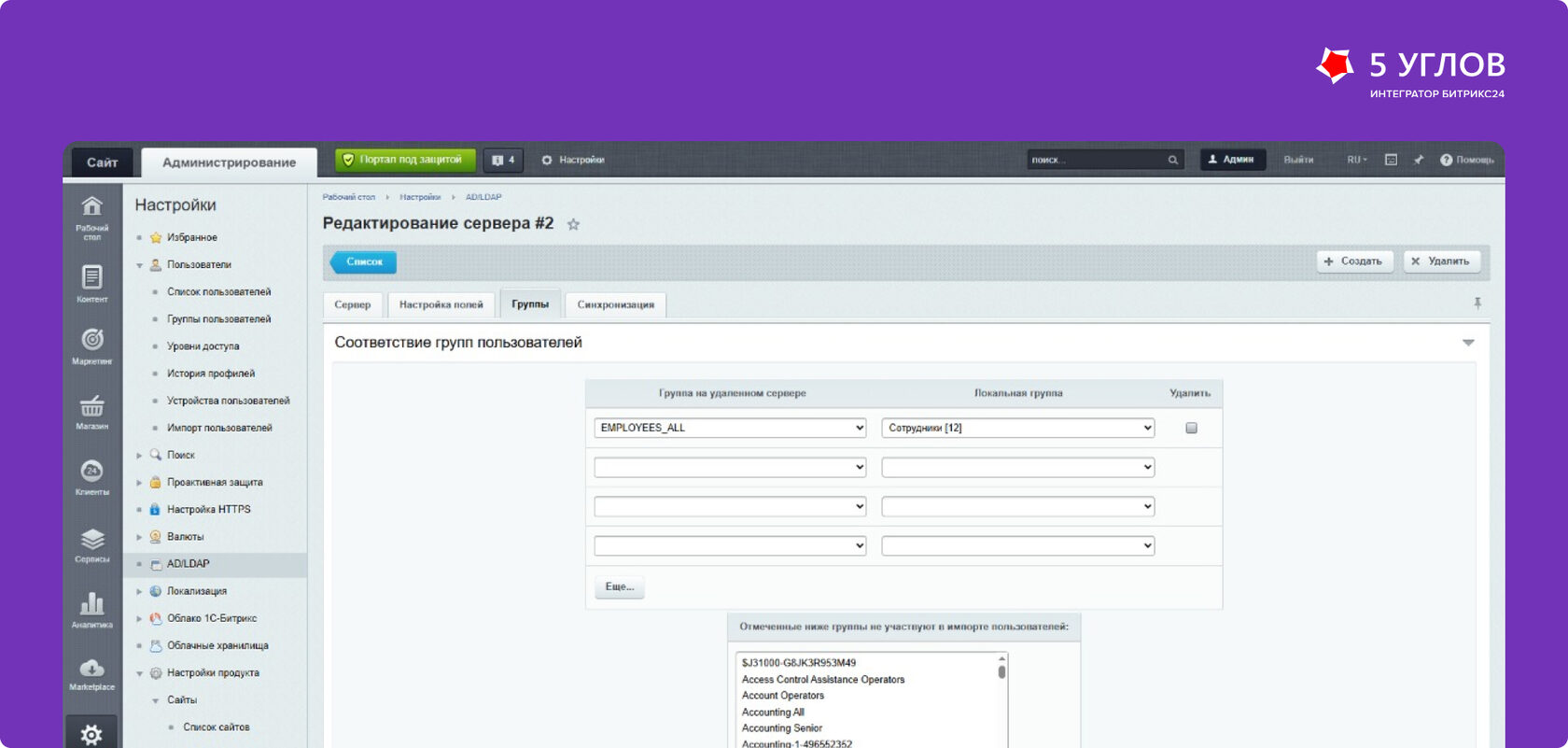Pin the tabs with the pushpin icon
This screenshot has width=1568, height=748.
(1477, 303)
